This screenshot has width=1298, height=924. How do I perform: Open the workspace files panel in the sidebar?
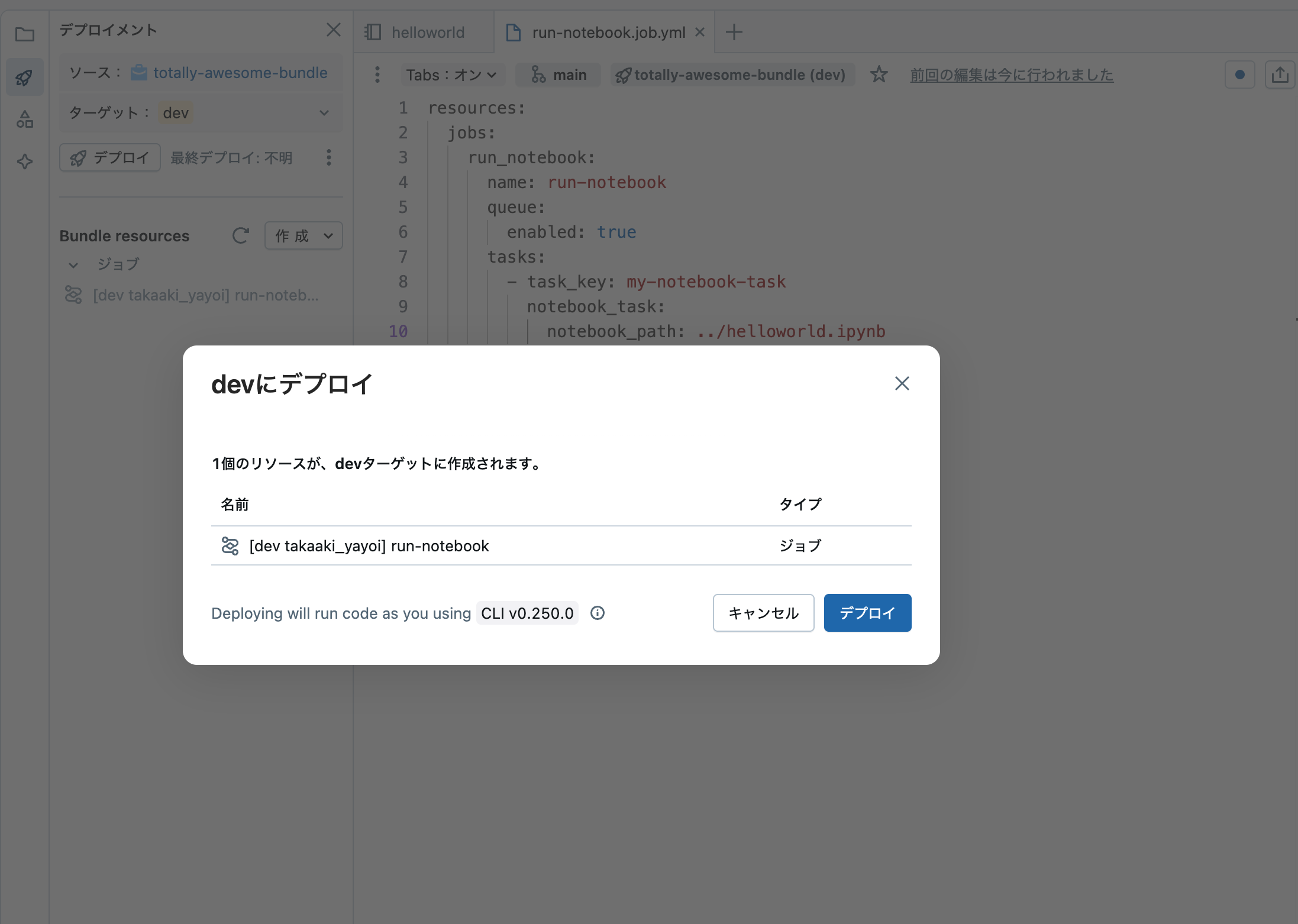point(24,35)
